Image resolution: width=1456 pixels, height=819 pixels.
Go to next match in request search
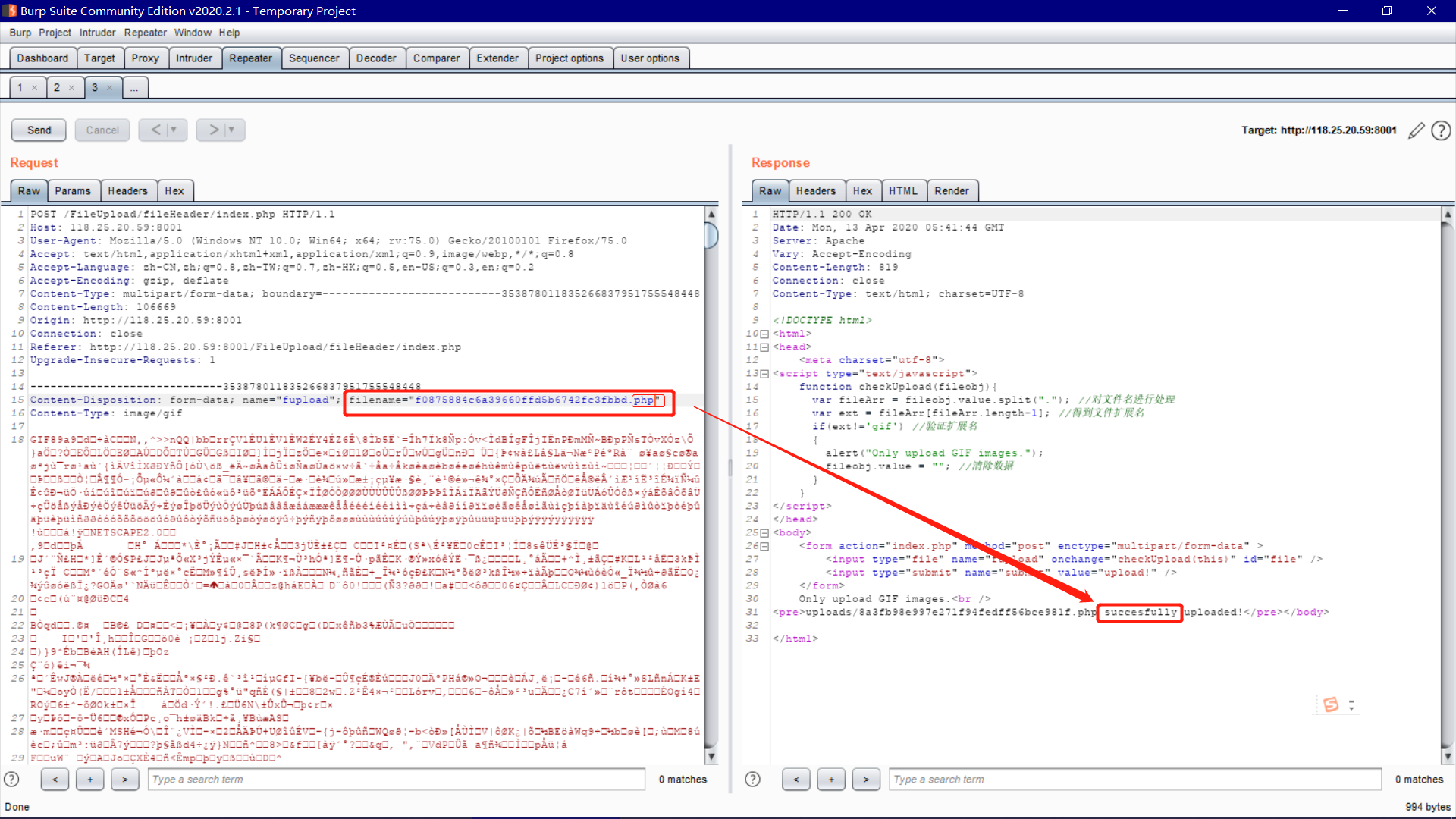(125, 780)
